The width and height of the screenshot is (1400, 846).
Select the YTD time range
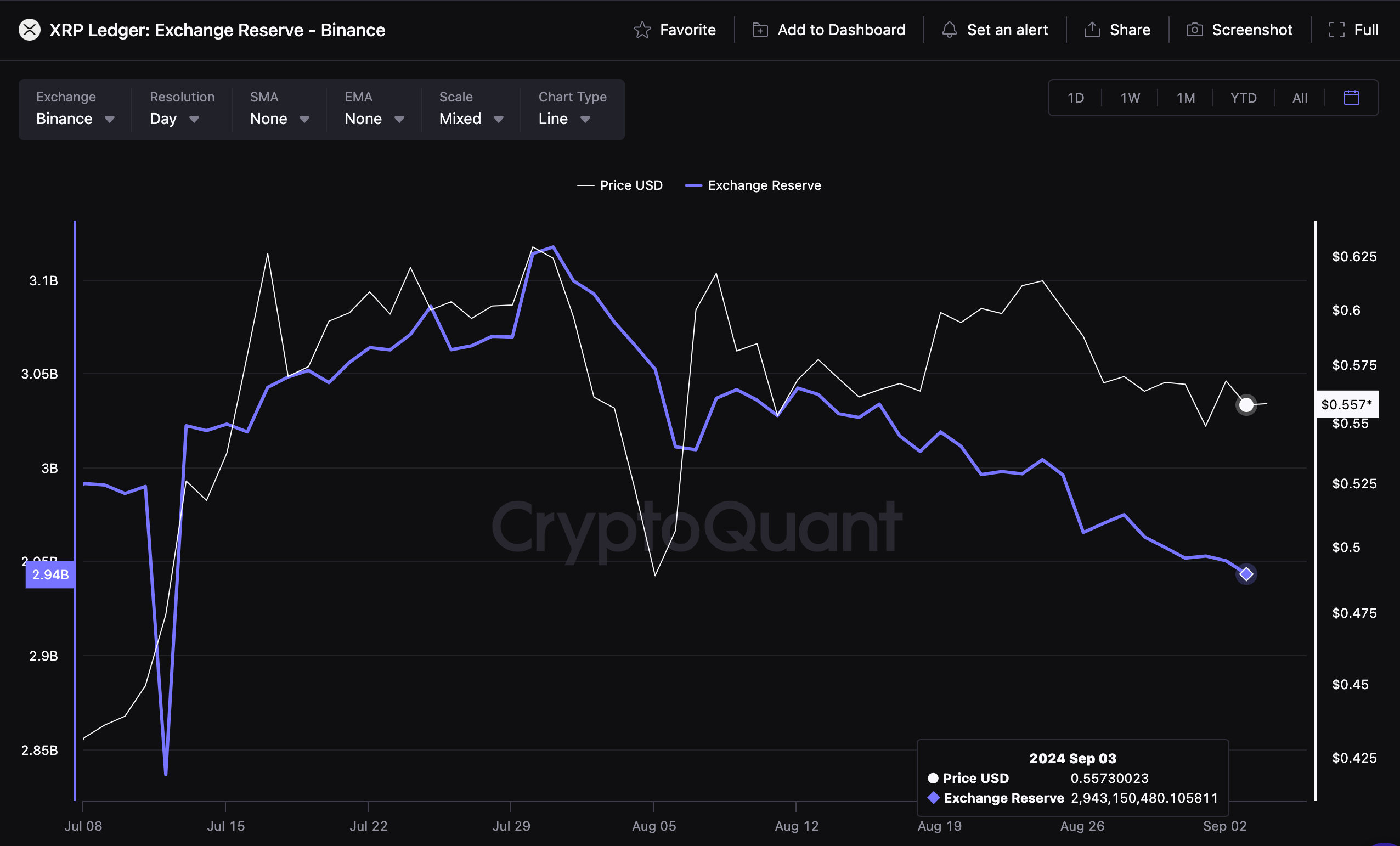tap(1243, 98)
